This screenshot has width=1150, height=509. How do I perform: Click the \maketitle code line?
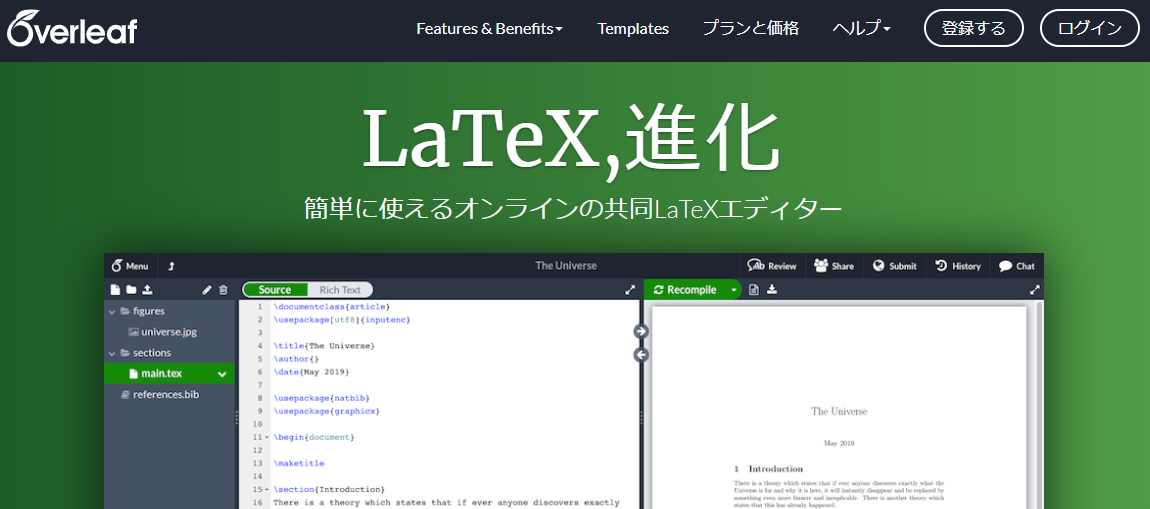click(299, 464)
